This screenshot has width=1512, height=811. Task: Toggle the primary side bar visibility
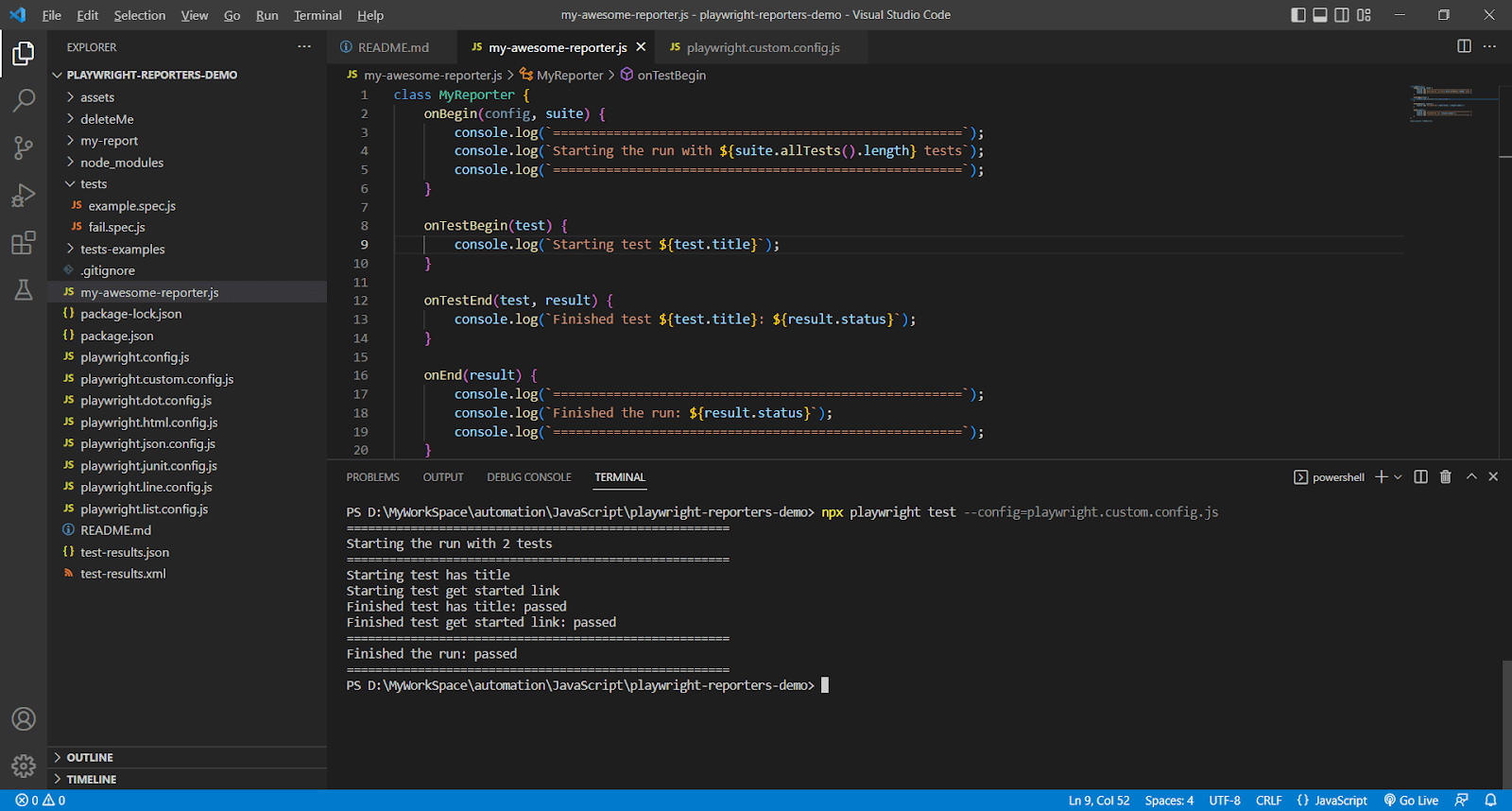pos(1298,15)
